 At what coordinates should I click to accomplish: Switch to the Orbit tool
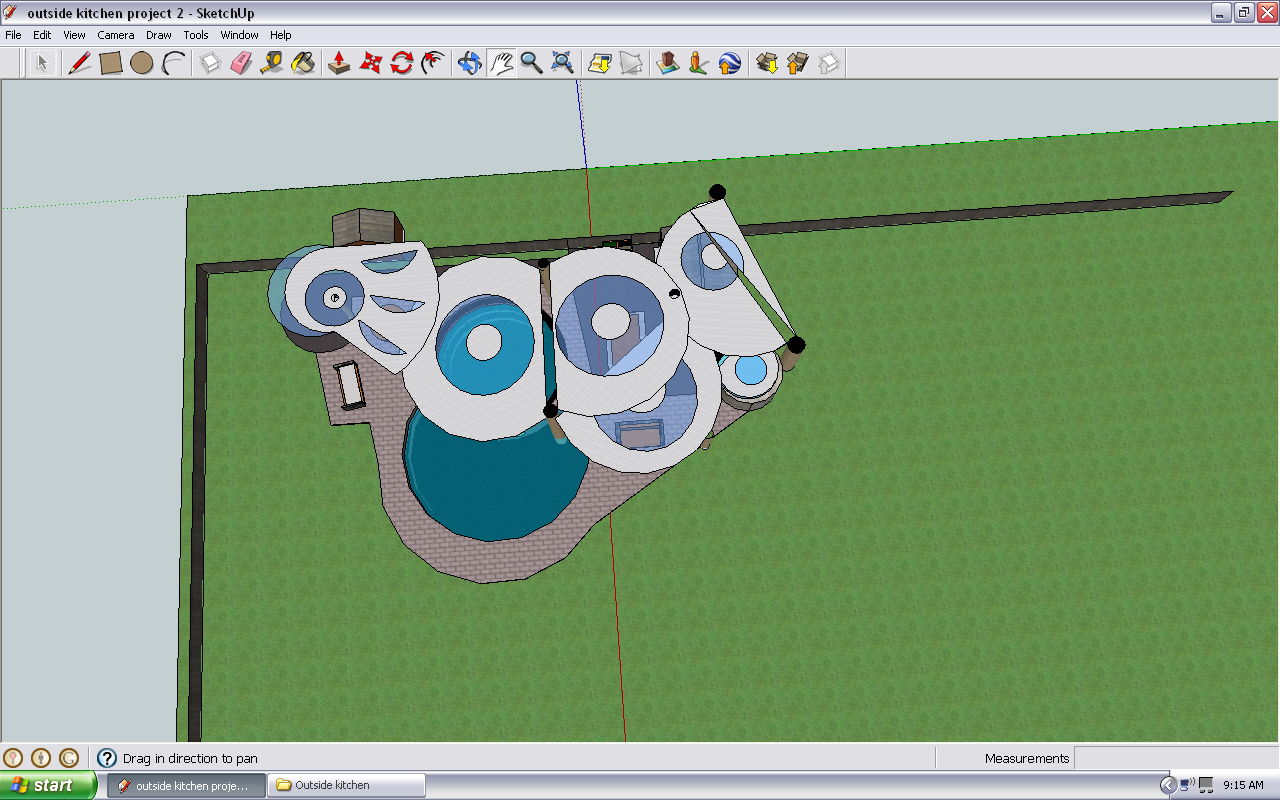(x=469, y=63)
